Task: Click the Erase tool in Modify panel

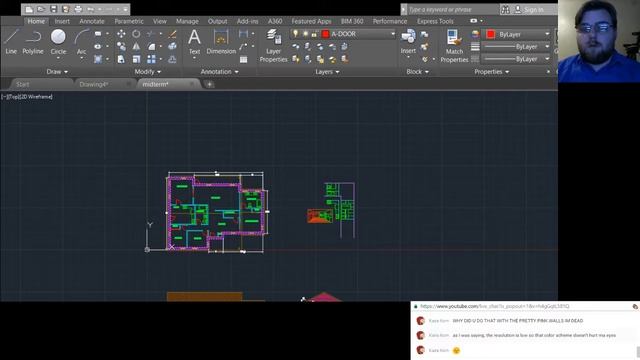Action: 172,34
